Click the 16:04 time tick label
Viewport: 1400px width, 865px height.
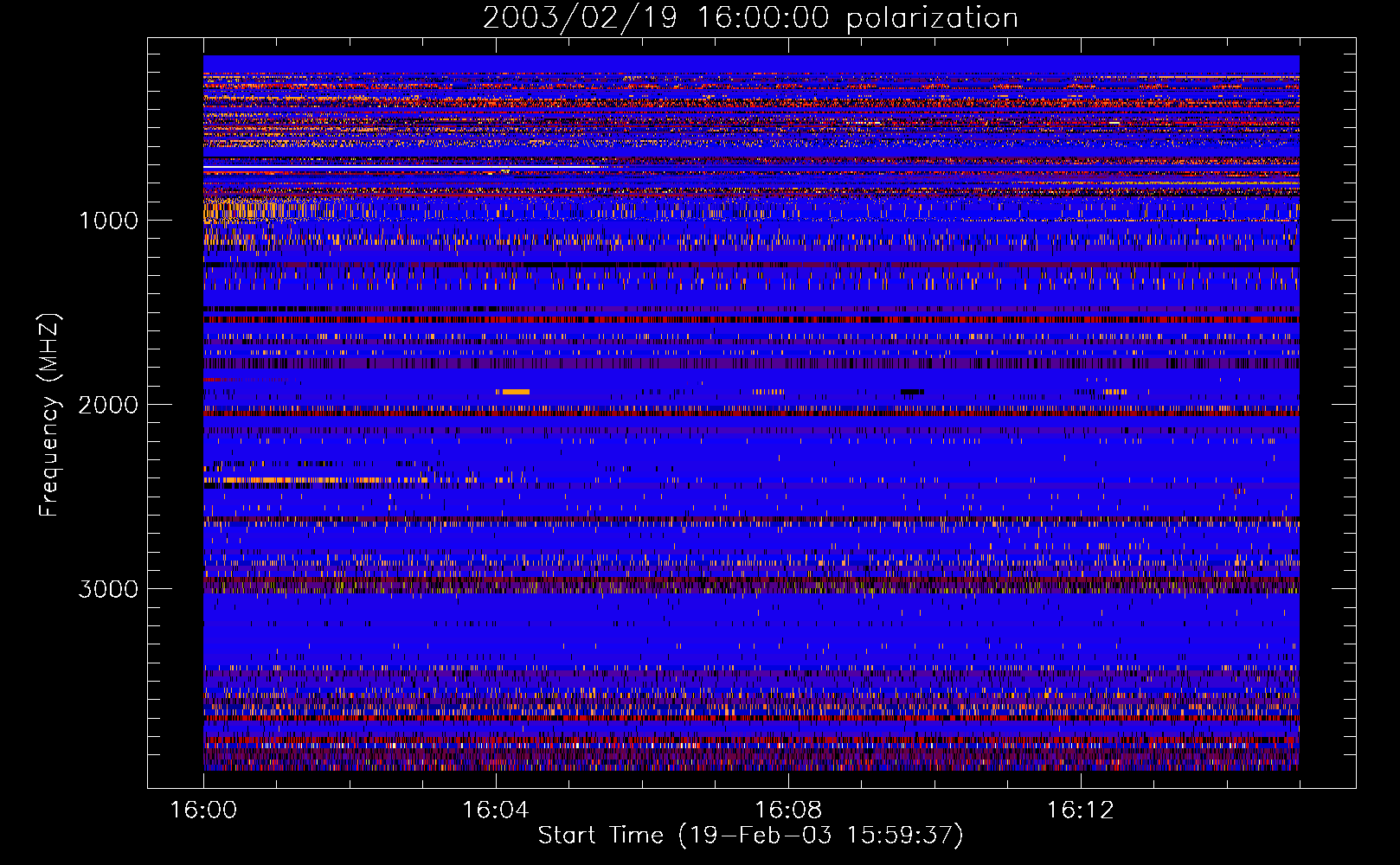[496, 811]
